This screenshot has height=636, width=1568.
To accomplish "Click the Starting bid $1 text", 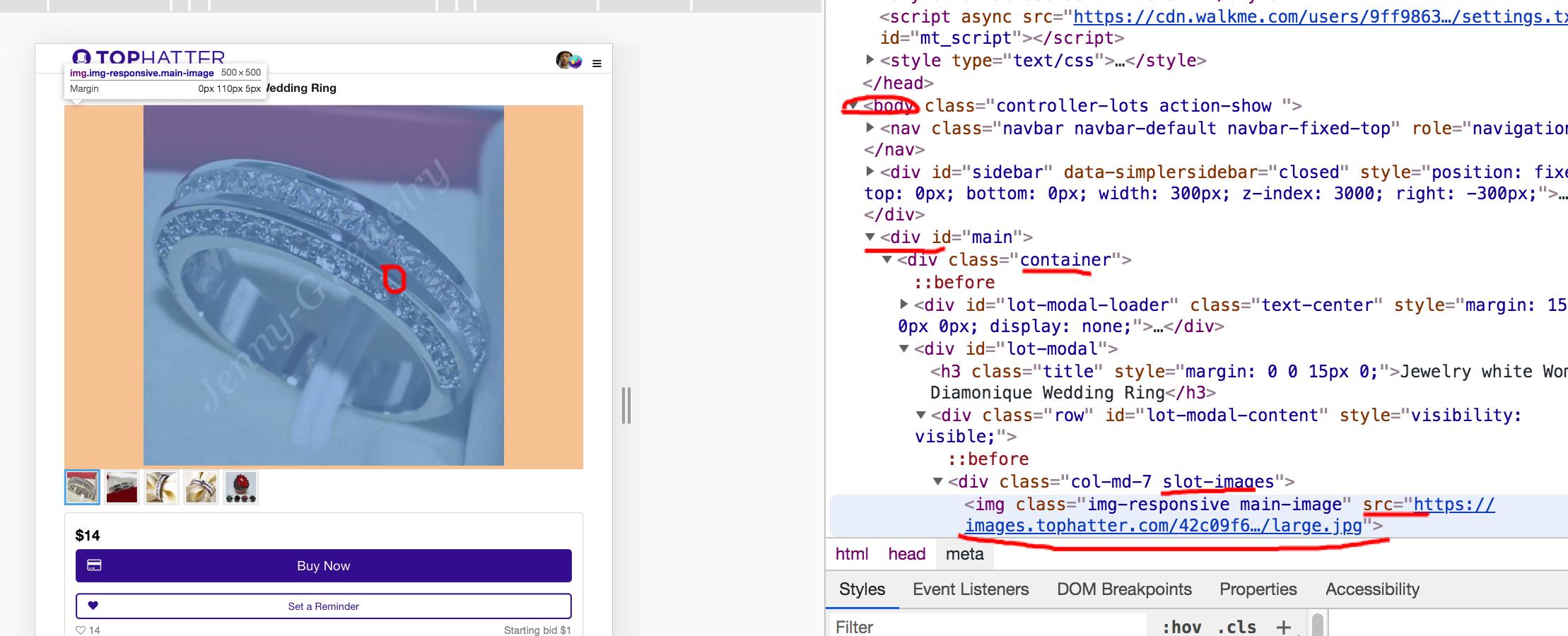I will 537,630.
